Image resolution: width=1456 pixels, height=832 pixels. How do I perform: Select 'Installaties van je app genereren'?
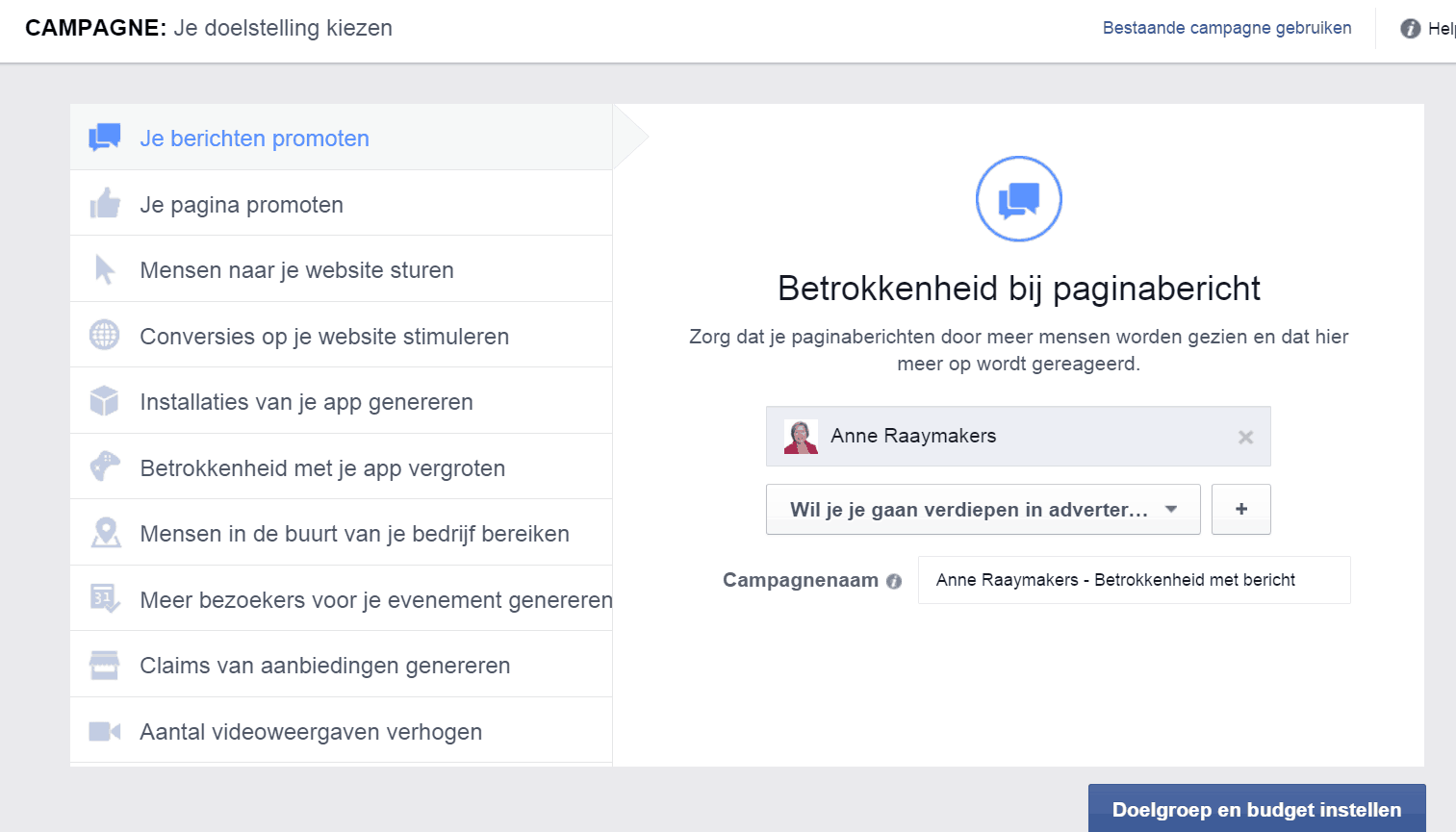342,401
